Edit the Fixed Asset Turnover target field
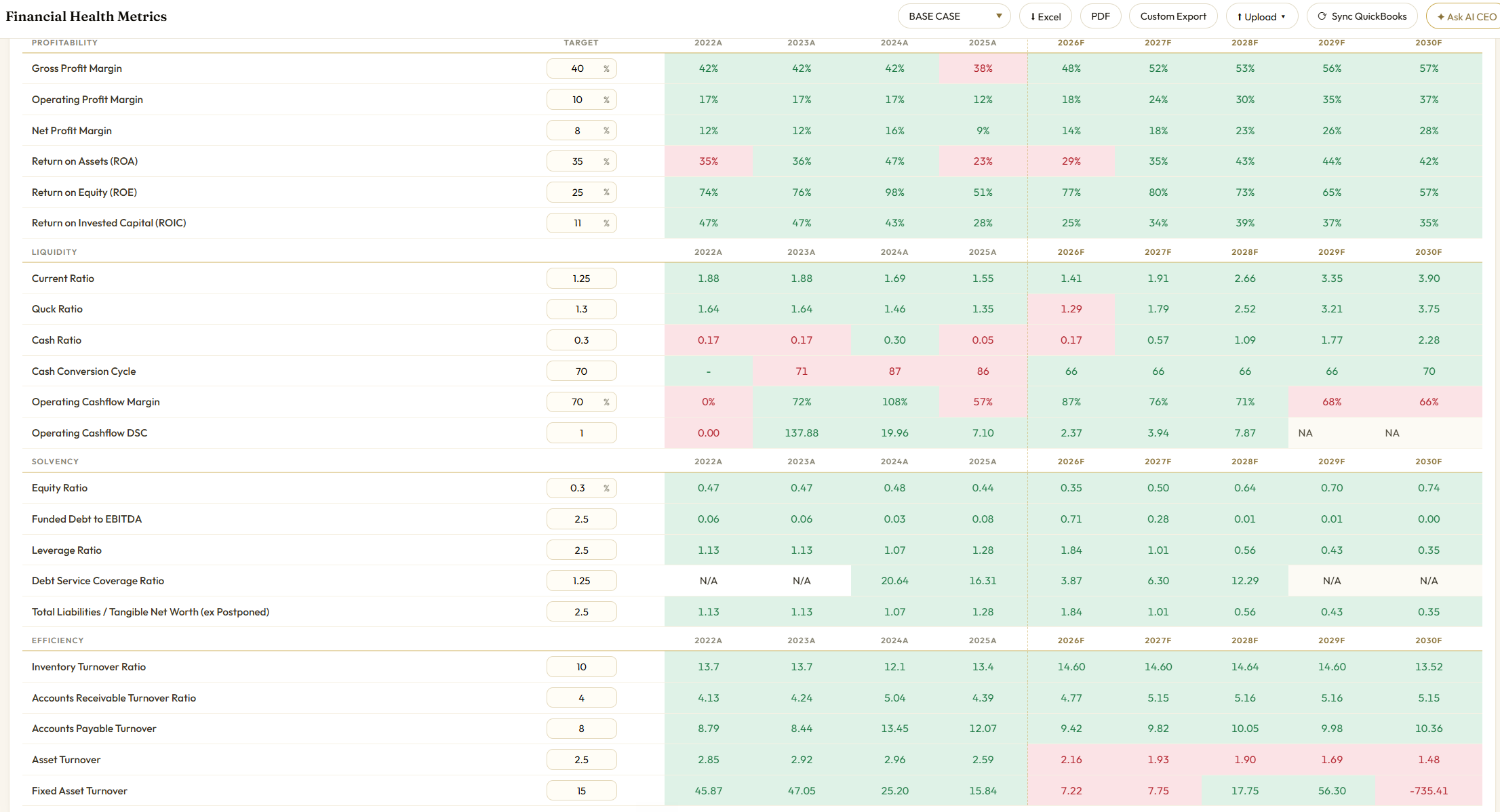The height and width of the screenshot is (812, 1500). [581, 791]
